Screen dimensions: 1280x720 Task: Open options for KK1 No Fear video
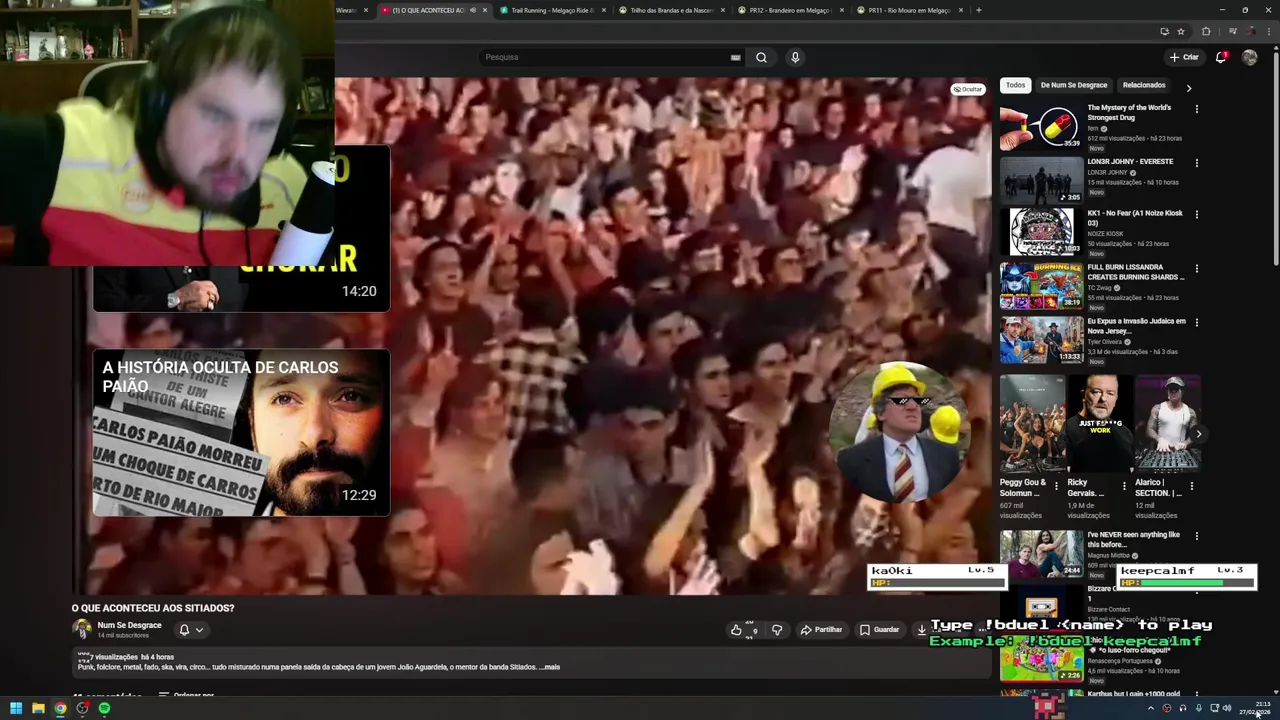(1196, 214)
